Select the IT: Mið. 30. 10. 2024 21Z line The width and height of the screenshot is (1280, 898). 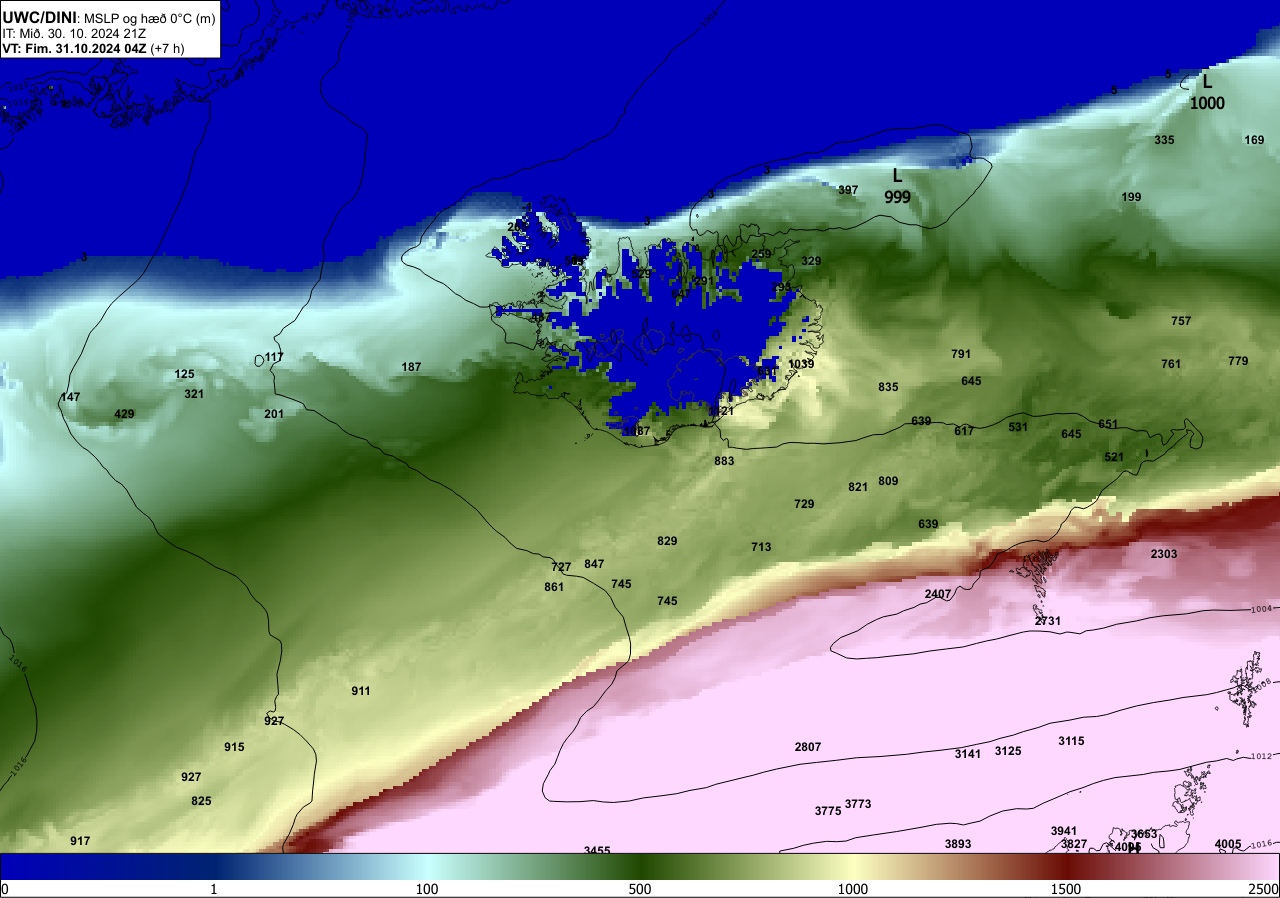pyautogui.click(x=73, y=33)
